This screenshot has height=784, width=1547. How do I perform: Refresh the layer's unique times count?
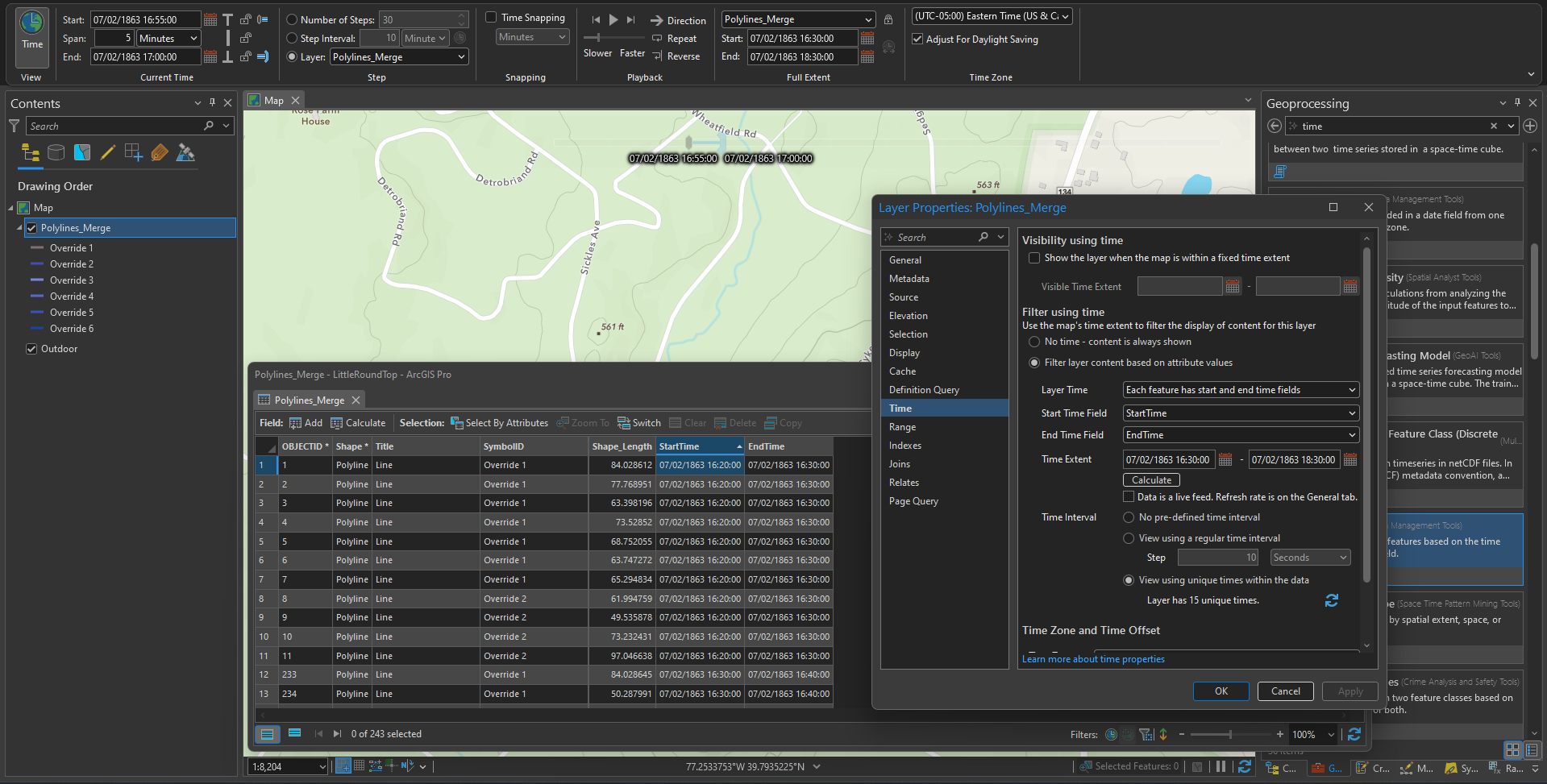point(1331,600)
